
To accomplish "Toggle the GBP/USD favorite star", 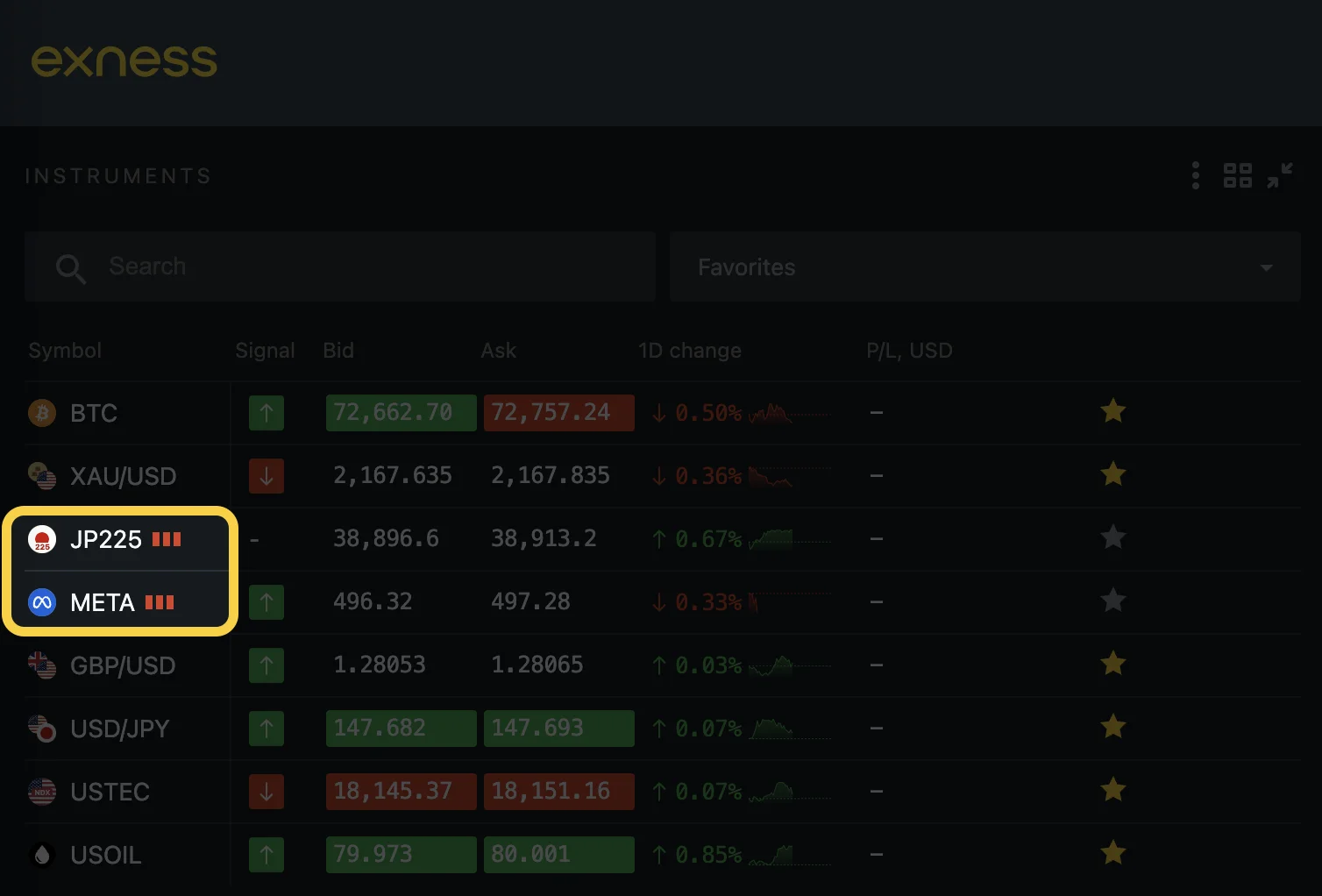I will click(1113, 663).
